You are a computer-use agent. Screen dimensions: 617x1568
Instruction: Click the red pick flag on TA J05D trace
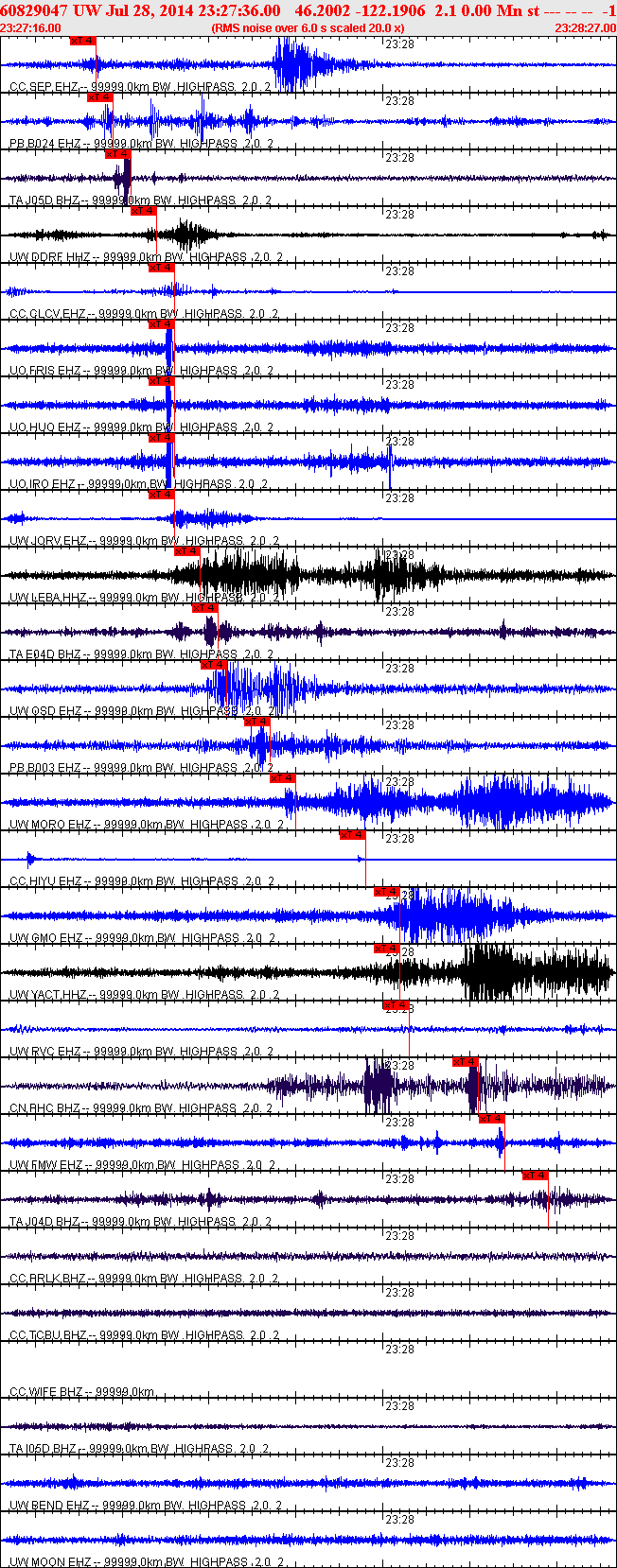[117, 154]
